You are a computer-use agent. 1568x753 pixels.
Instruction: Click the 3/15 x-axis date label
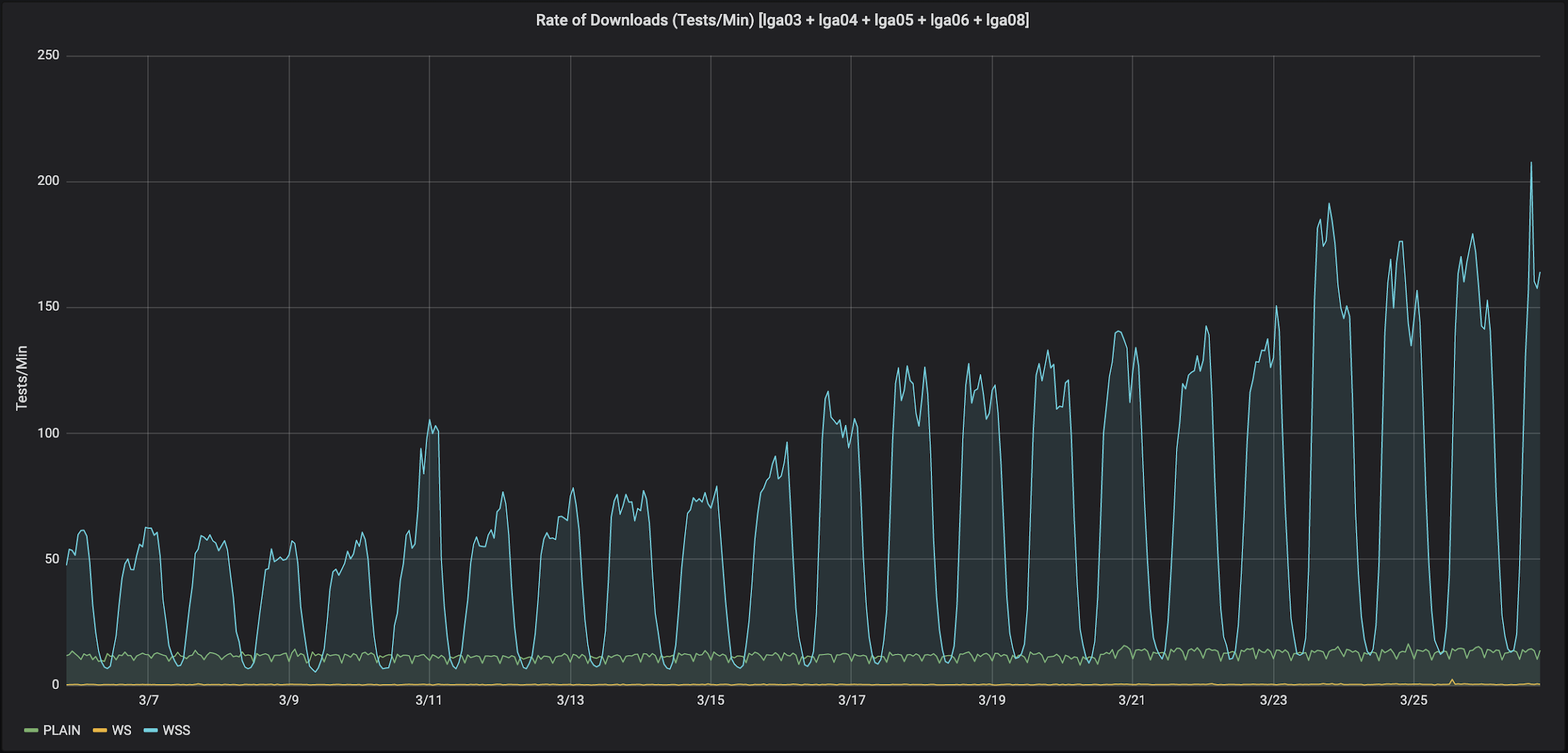711,700
